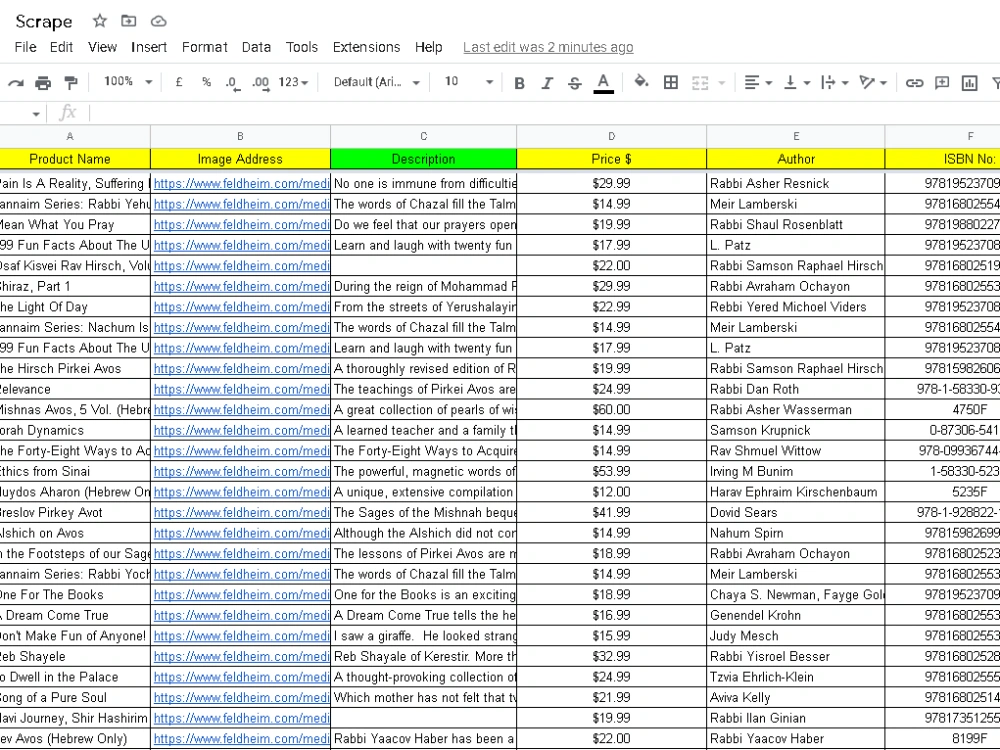Toggle italic formatting
The image size is (1000, 750).
(547, 83)
